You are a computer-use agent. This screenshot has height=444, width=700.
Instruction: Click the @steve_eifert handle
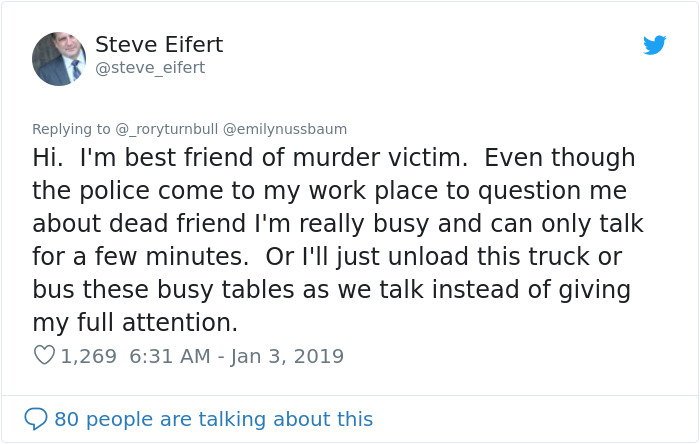pyautogui.click(x=150, y=68)
